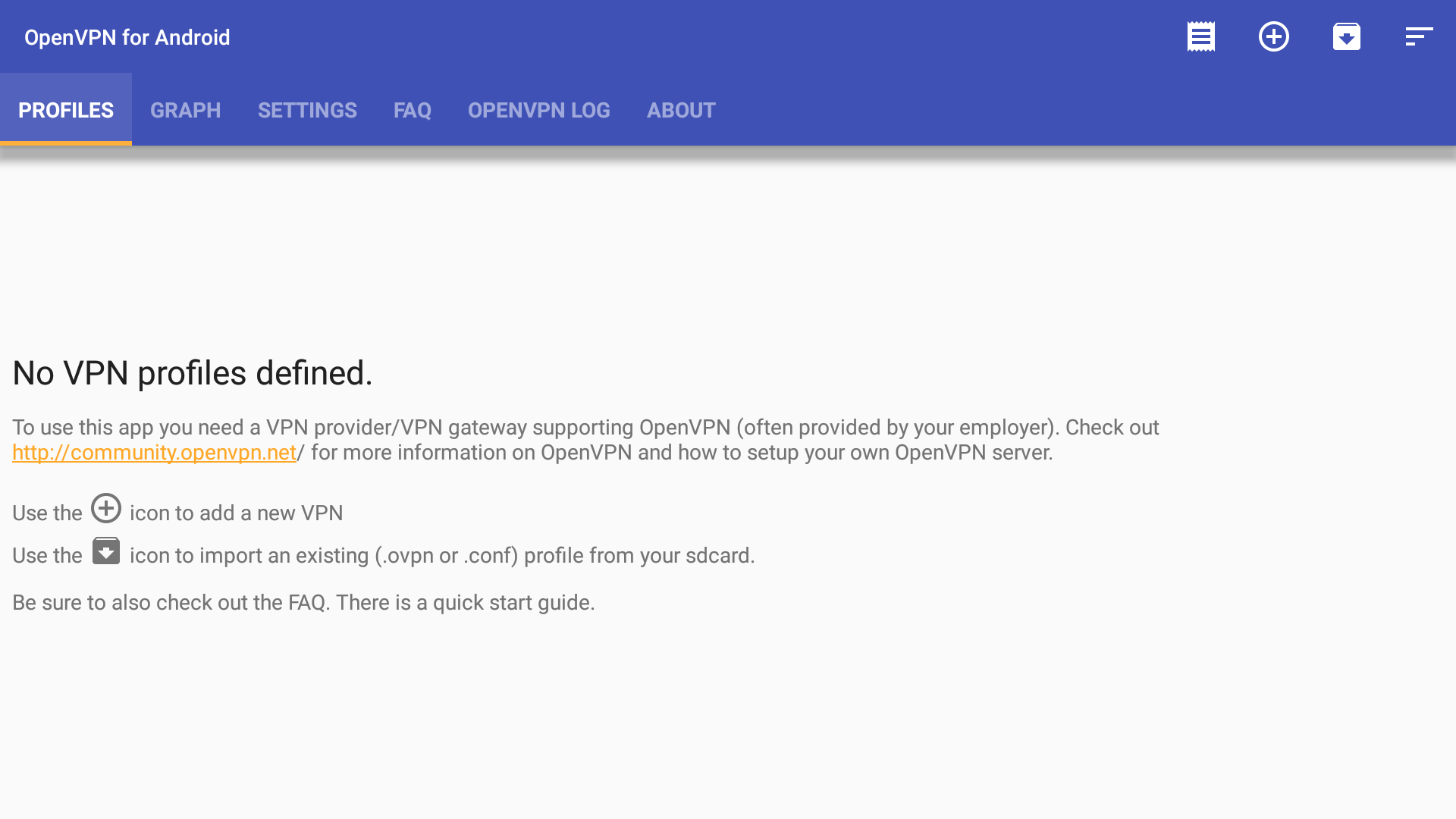The image size is (1456, 819).
Task: Click the toolbar import profile icon
Action: point(1346,36)
